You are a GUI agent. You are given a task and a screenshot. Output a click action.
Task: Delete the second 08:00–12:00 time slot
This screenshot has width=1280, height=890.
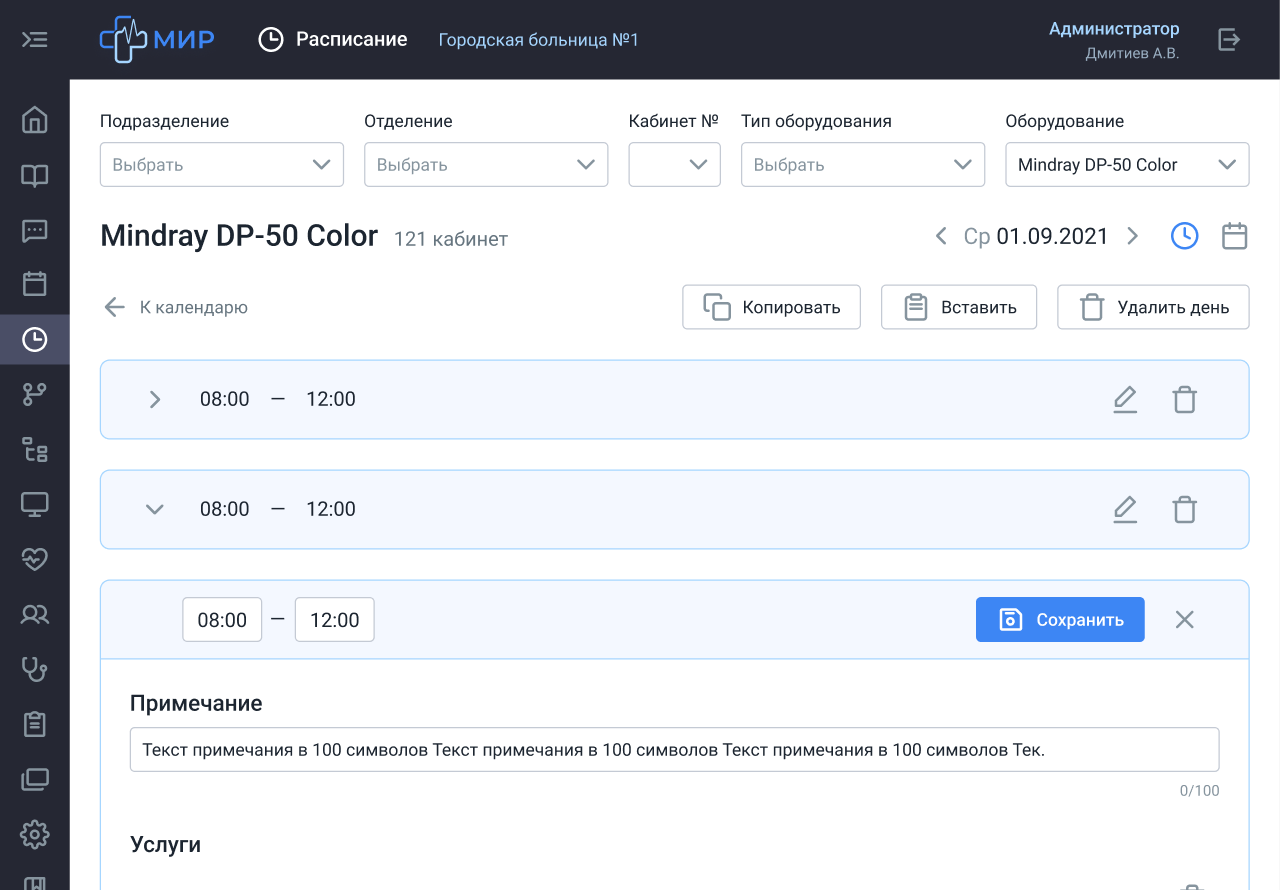click(1184, 510)
